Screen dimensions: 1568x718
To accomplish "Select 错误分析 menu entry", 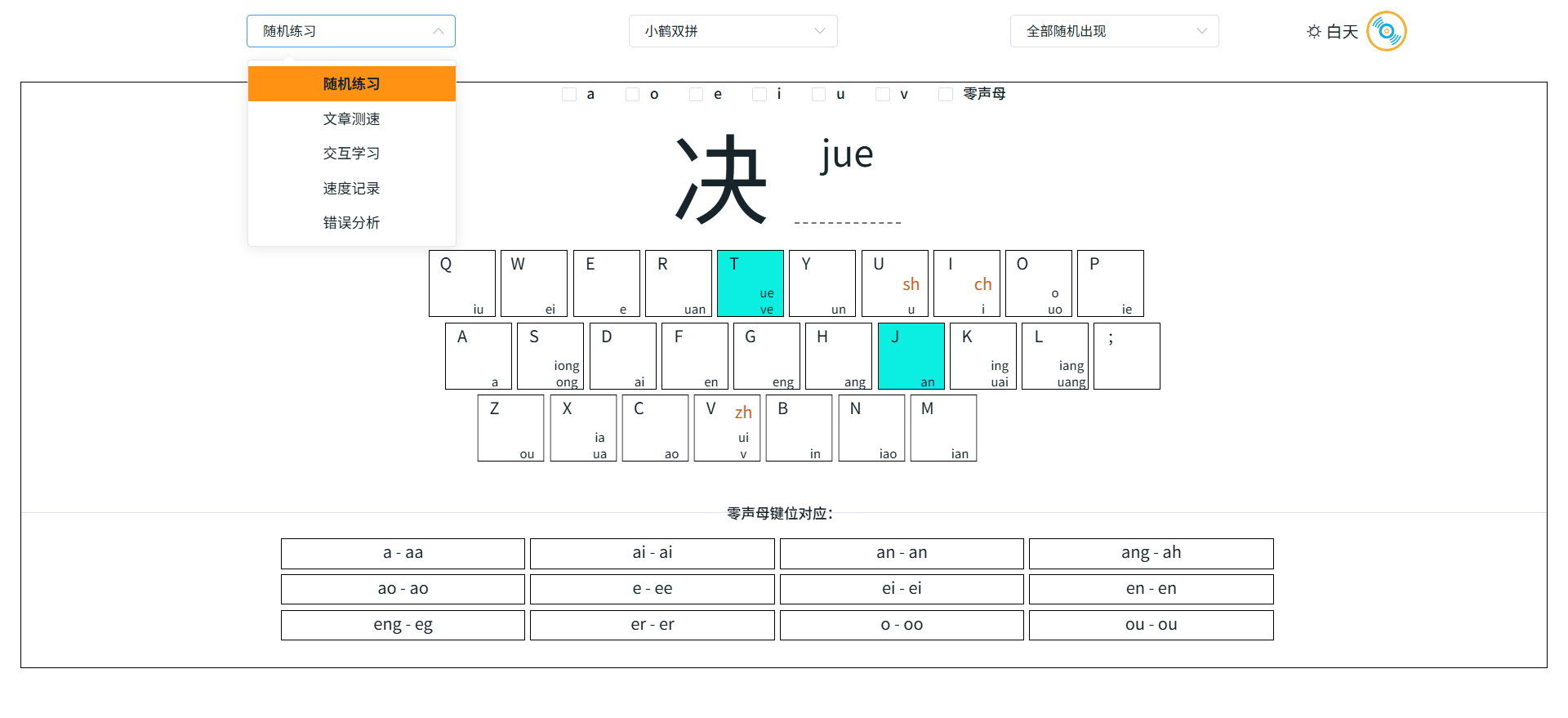I will point(352,222).
